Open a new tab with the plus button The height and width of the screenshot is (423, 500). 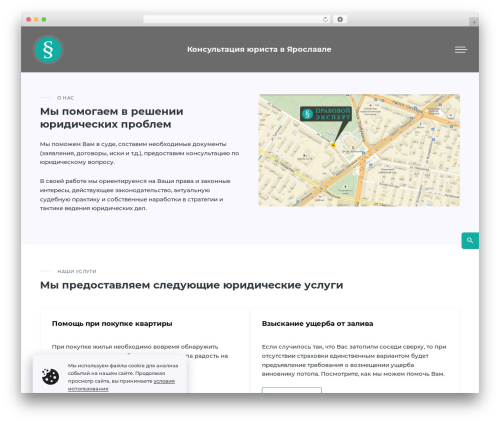click(x=474, y=22)
